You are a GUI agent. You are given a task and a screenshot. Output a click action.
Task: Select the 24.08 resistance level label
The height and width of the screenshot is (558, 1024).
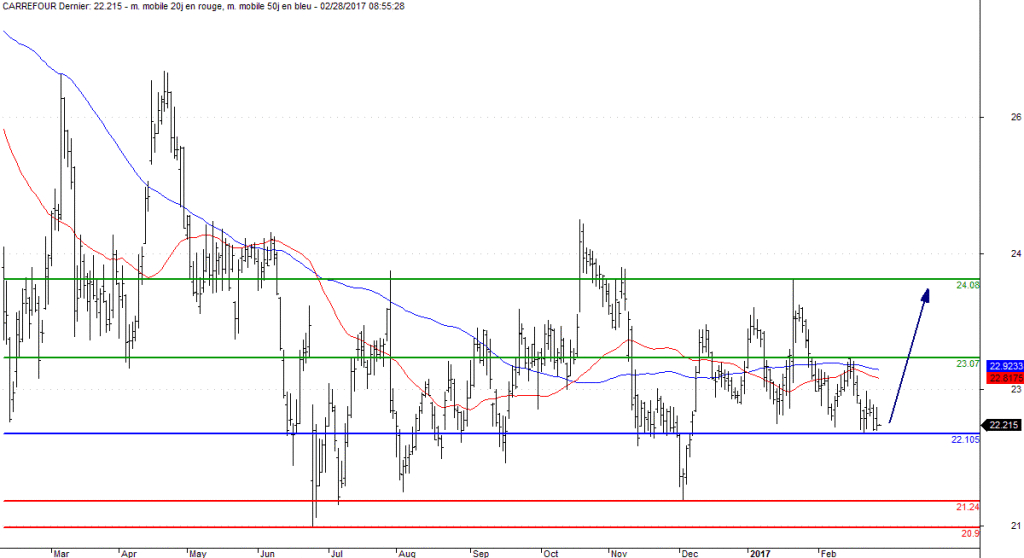pos(967,286)
